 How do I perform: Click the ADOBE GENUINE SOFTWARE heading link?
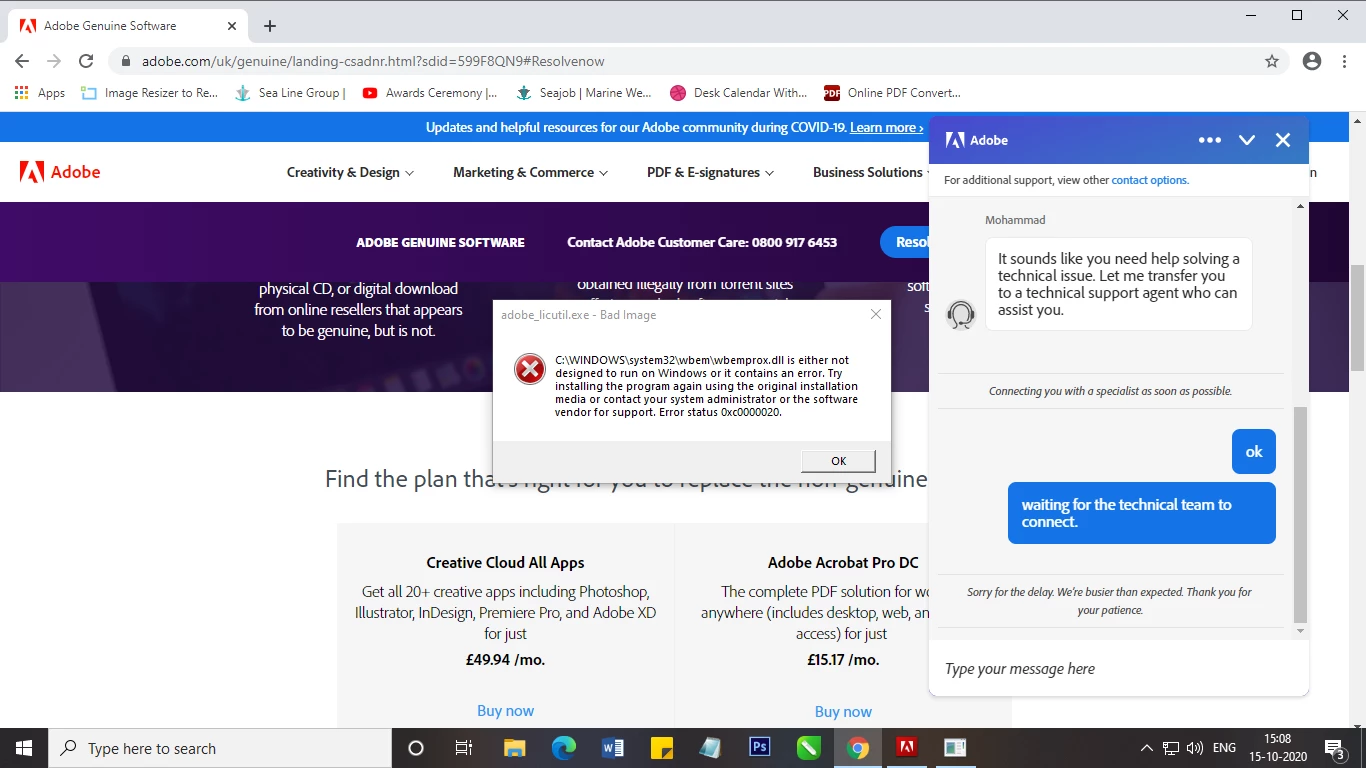(x=440, y=242)
